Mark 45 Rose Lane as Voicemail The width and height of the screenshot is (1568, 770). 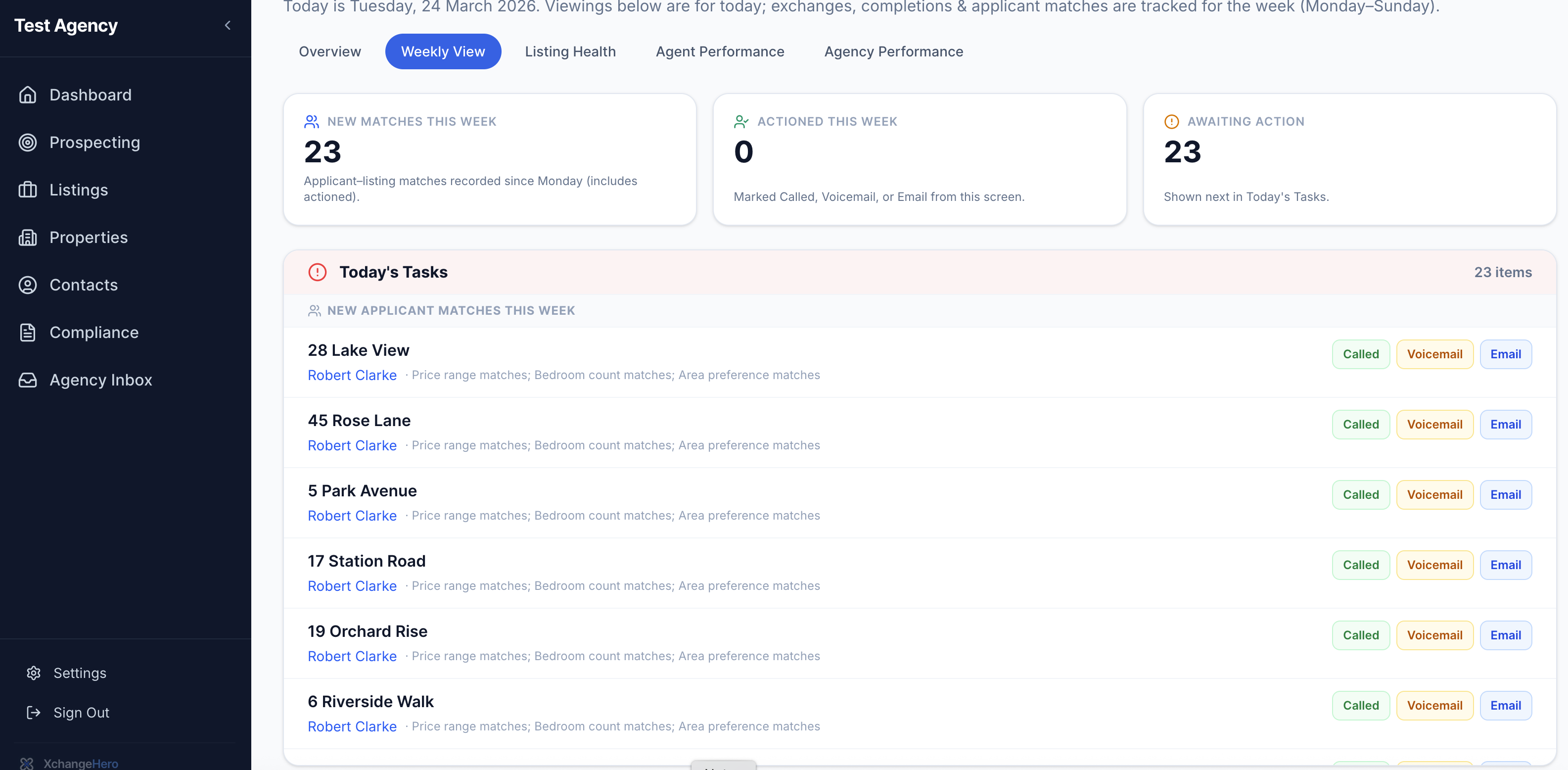click(1435, 424)
